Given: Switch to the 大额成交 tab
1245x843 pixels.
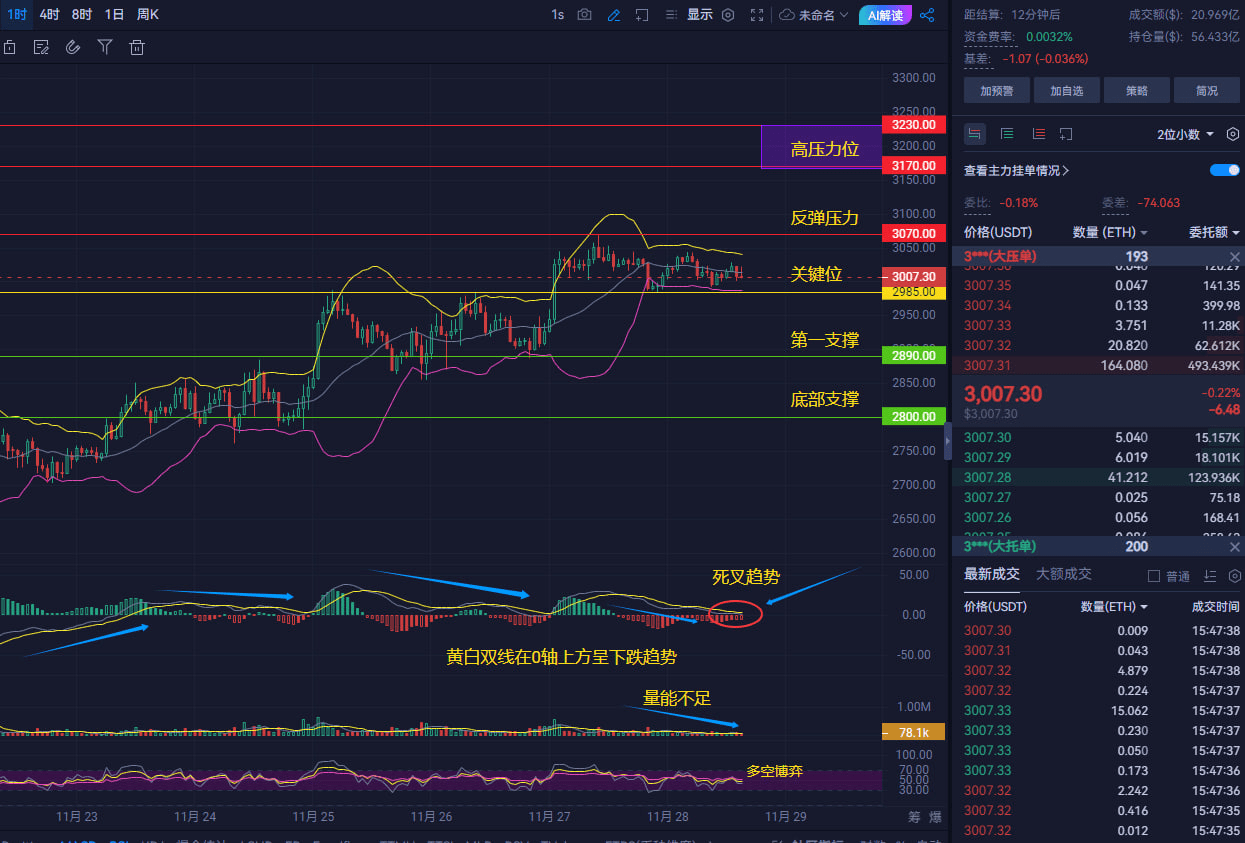Looking at the screenshot, I should 1064,574.
